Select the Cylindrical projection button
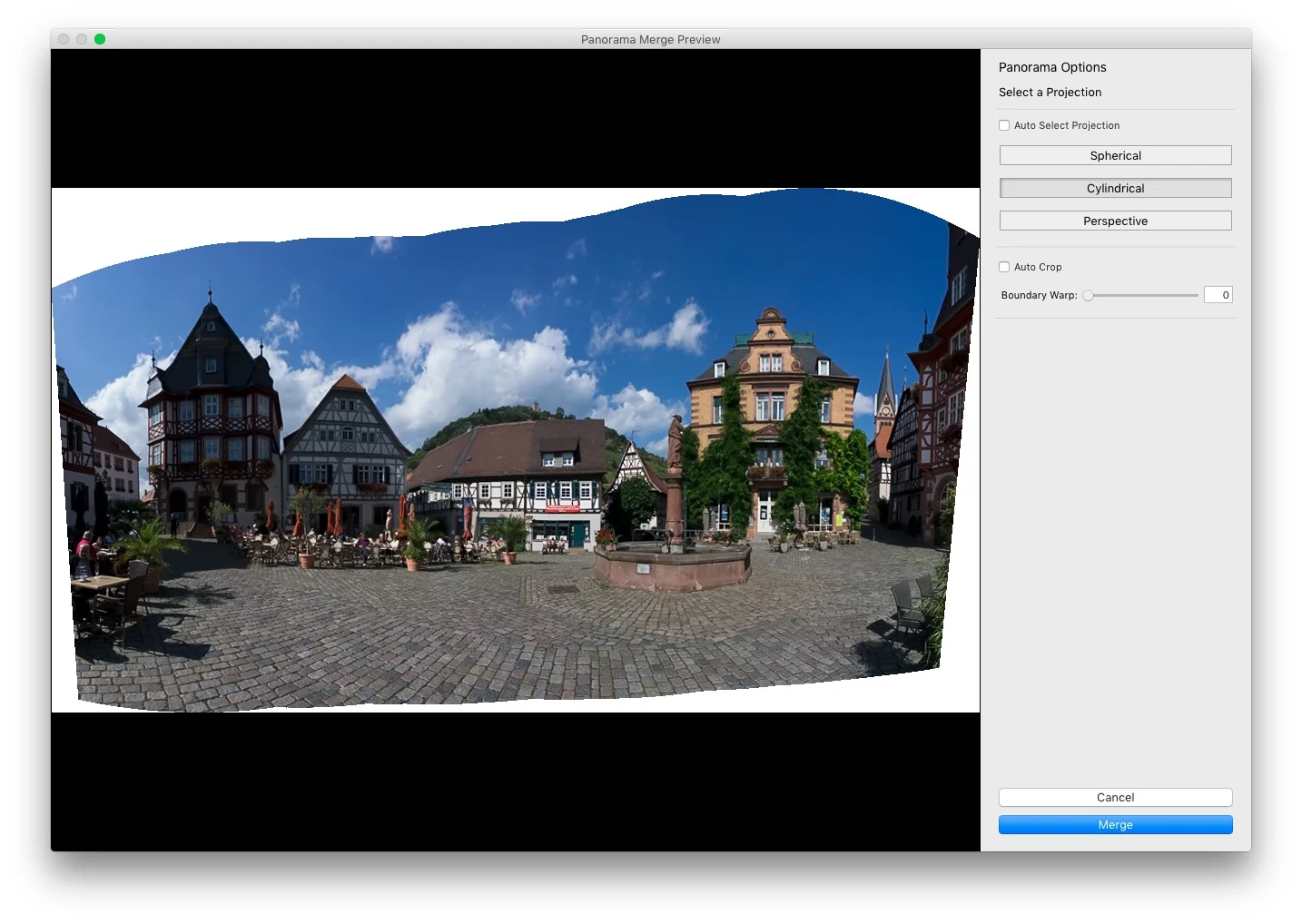 click(1115, 188)
